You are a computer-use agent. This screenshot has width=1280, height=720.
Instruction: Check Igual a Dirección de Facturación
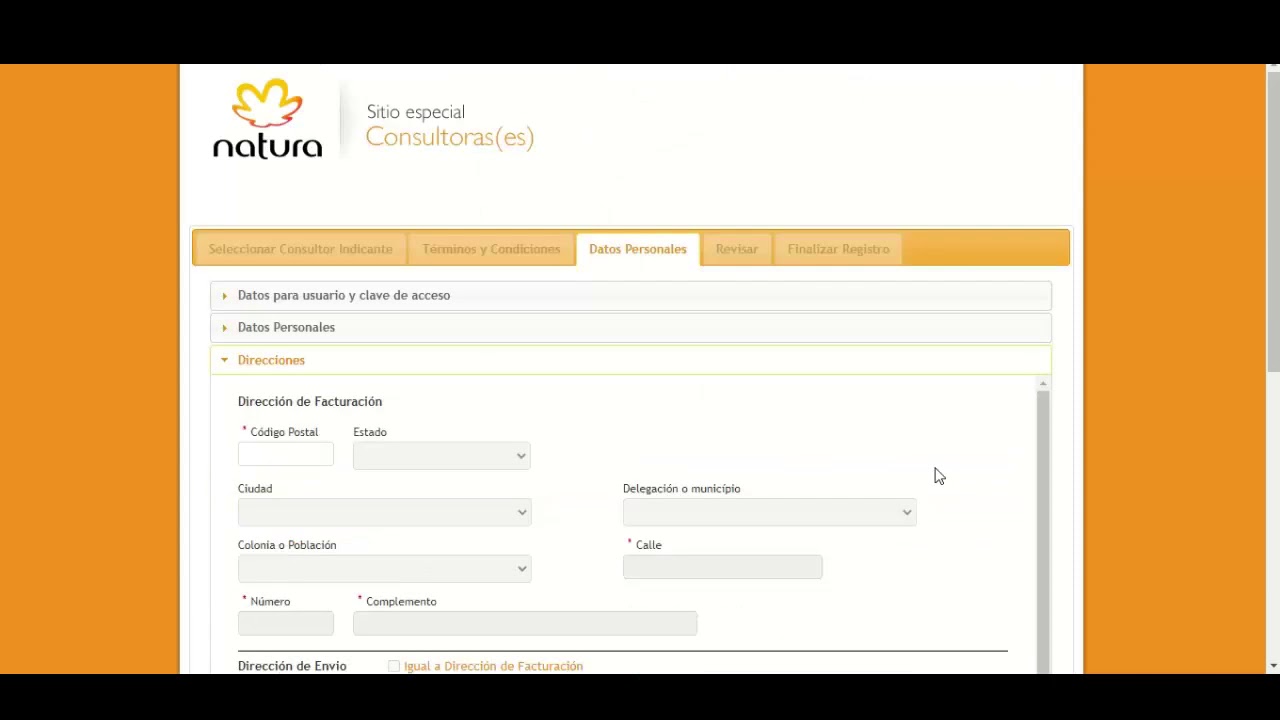[394, 666]
